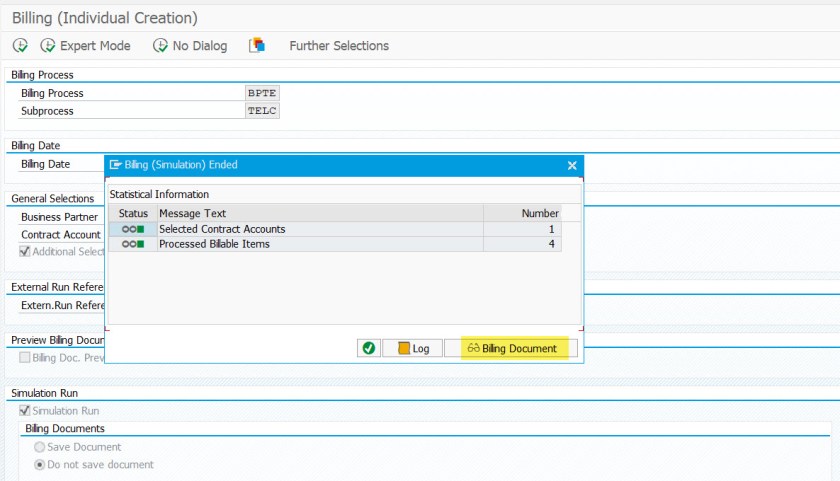Click the number 4 for Processed Billable Items

(551, 244)
